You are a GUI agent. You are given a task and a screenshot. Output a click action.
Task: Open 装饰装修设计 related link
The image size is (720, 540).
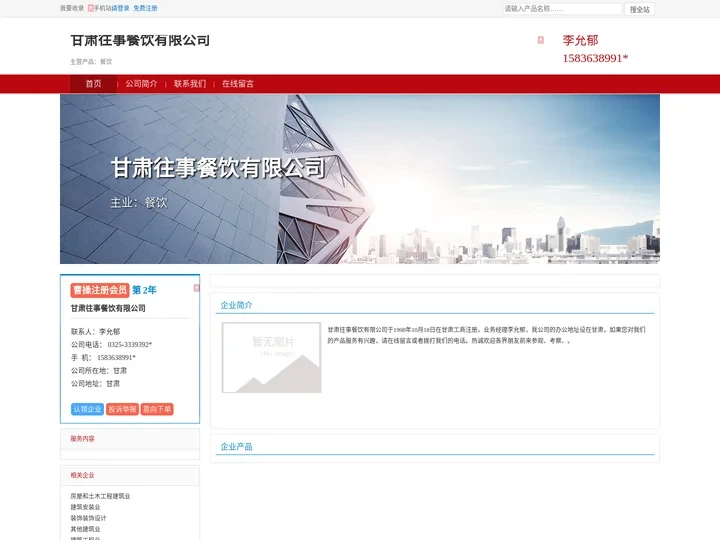click(88, 518)
